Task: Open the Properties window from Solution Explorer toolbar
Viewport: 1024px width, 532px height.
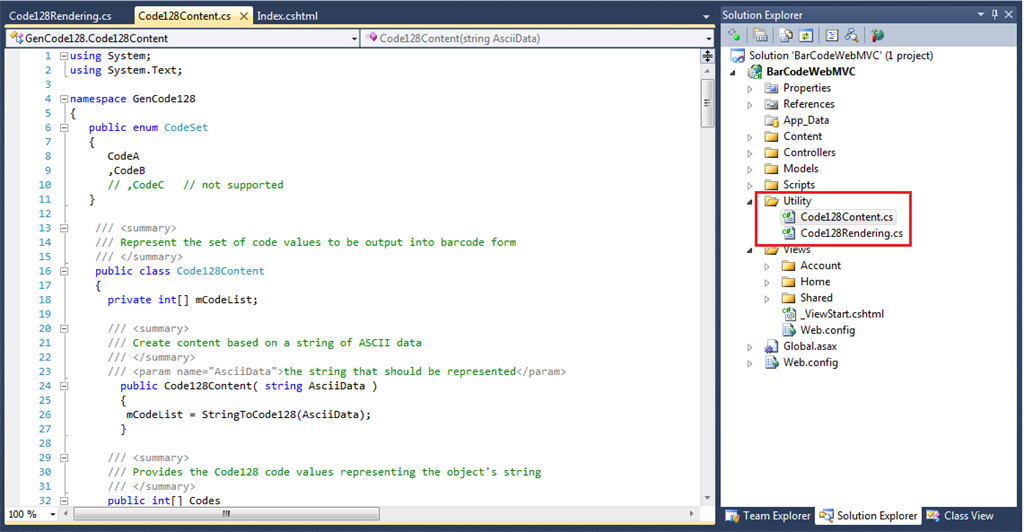Action: (761, 35)
